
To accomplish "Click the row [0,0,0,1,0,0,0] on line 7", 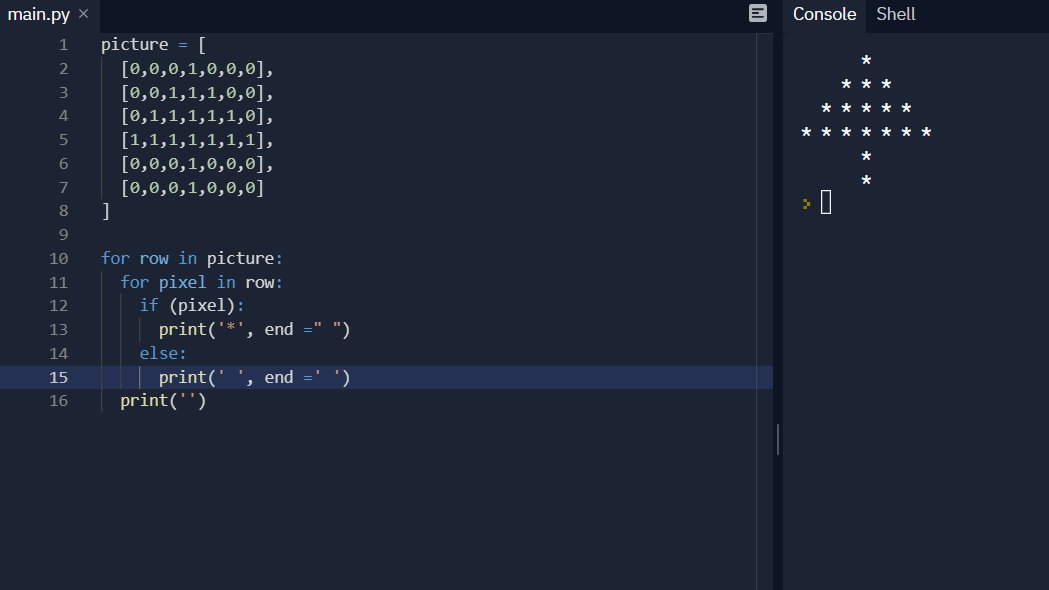I will tap(193, 187).
